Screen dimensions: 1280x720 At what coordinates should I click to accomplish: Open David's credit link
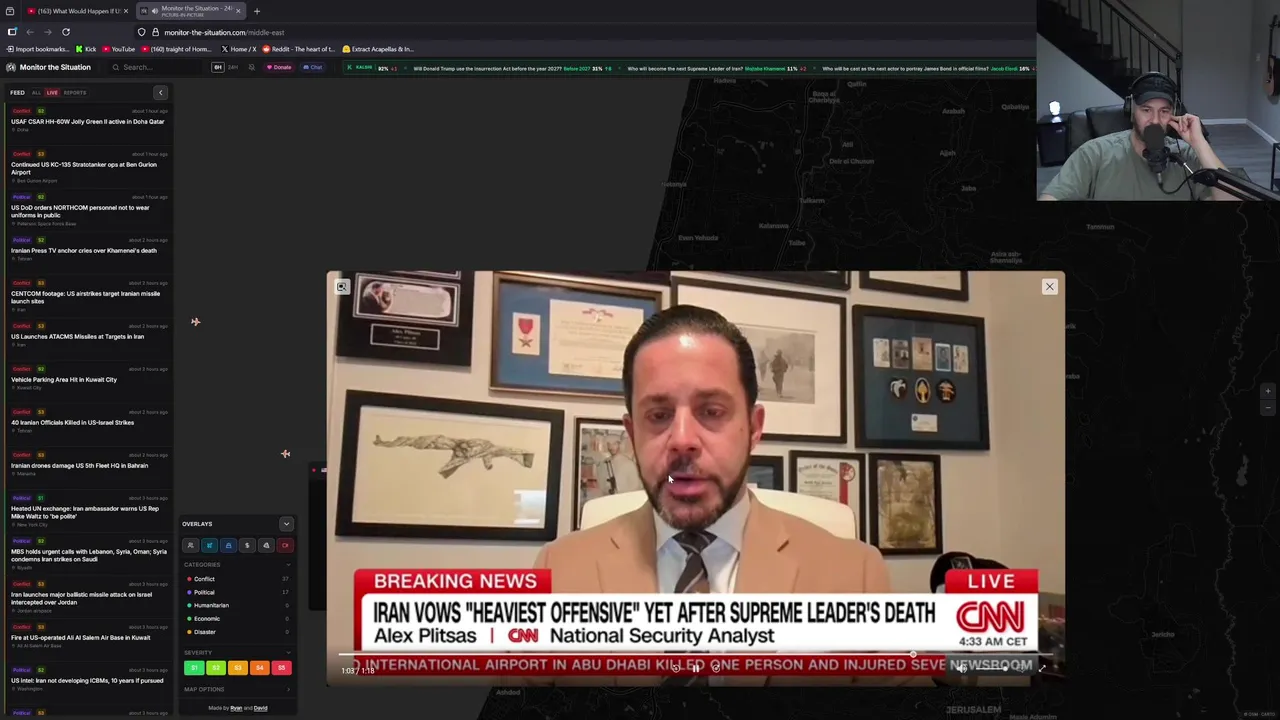point(260,708)
